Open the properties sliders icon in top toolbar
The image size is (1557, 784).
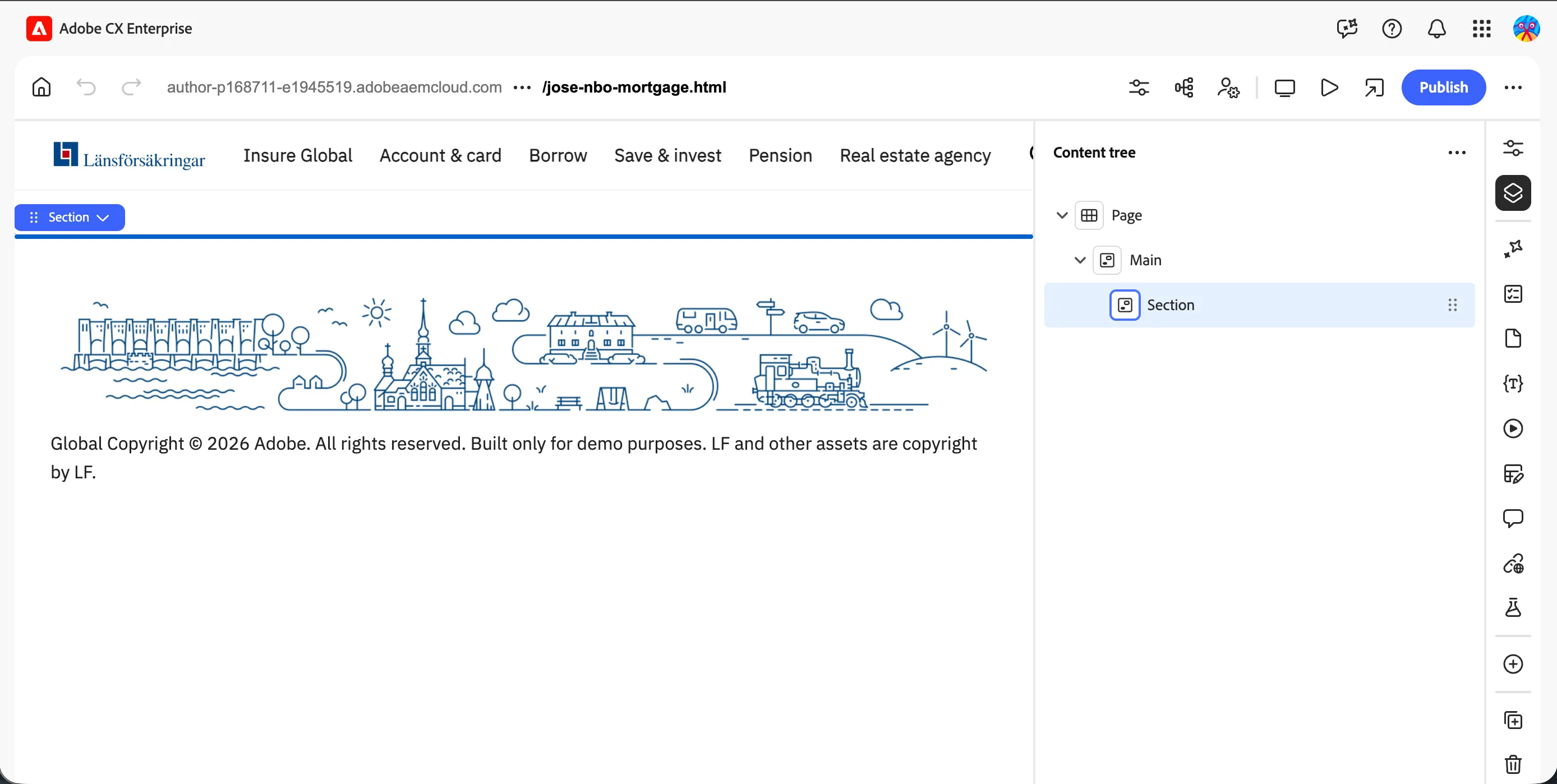[1139, 87]
